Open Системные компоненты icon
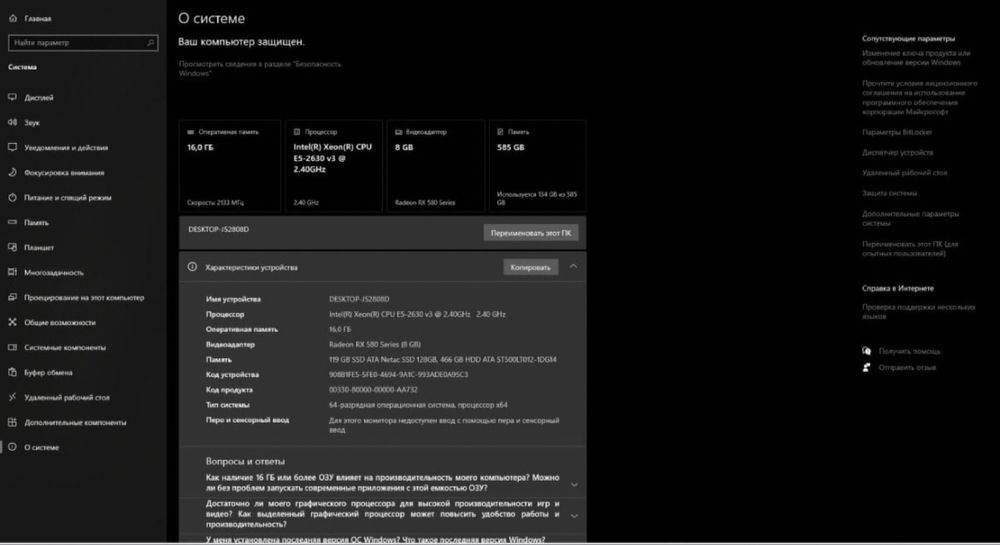 (12, 347)
